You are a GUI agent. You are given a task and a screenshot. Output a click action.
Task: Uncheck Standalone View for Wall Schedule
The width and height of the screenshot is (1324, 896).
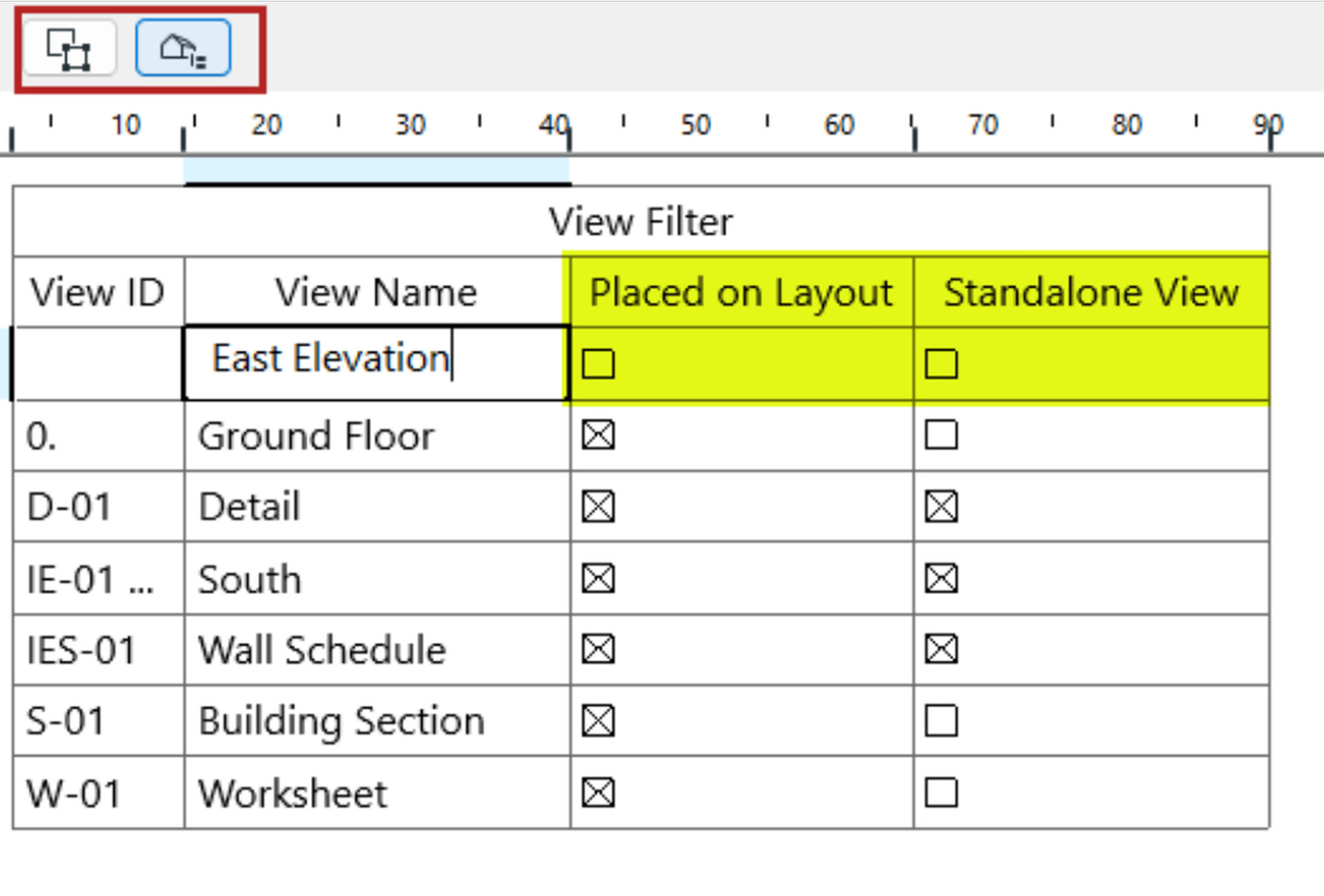[941, 649]
